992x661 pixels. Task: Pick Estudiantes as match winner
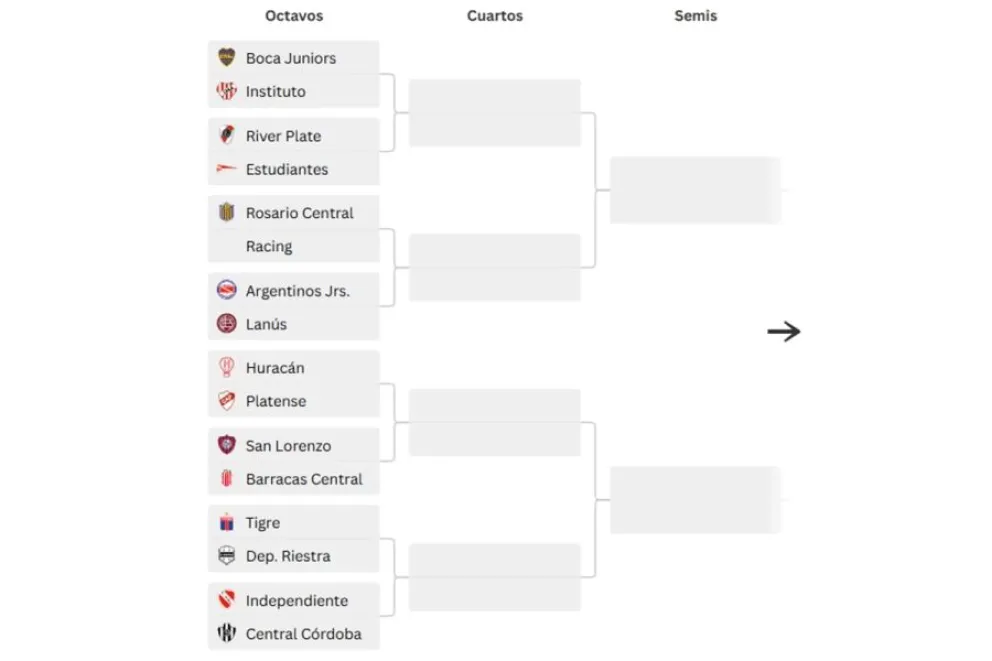[x=294, y=169]
